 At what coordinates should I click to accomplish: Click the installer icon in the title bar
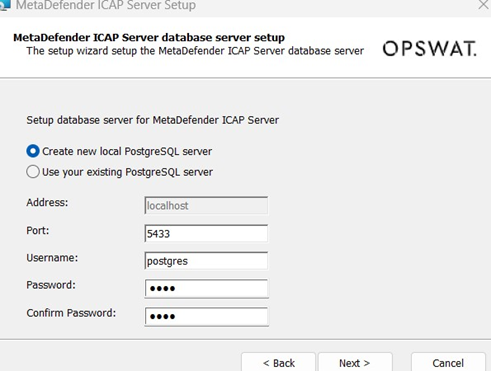(x=5, y=5)
